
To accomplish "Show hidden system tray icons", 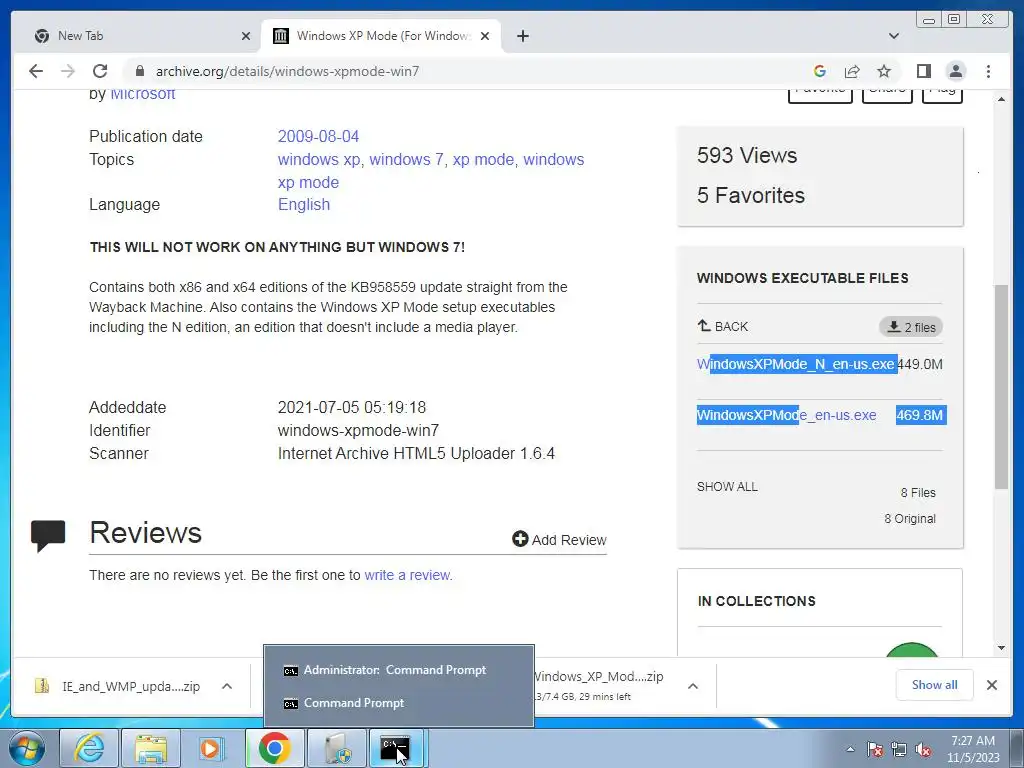I will (850, 749).
